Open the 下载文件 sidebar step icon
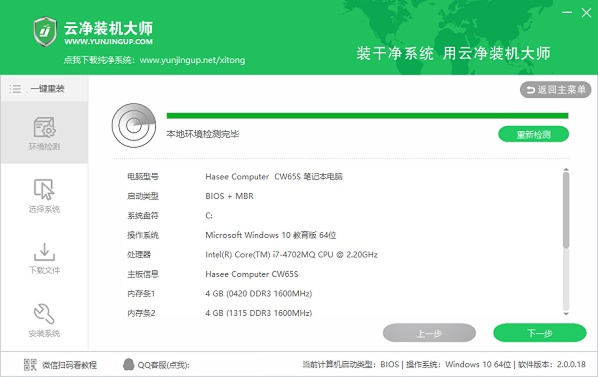This screenshot has height=377, width=598. pyautogui.click(x=44, y=252)
